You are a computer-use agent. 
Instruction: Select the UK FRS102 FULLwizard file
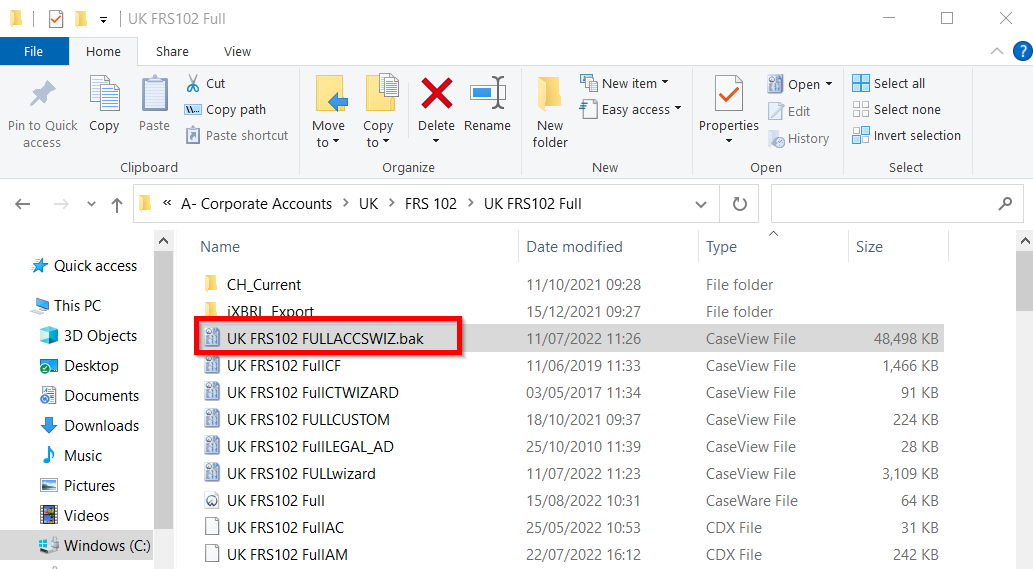pos(301,474)
